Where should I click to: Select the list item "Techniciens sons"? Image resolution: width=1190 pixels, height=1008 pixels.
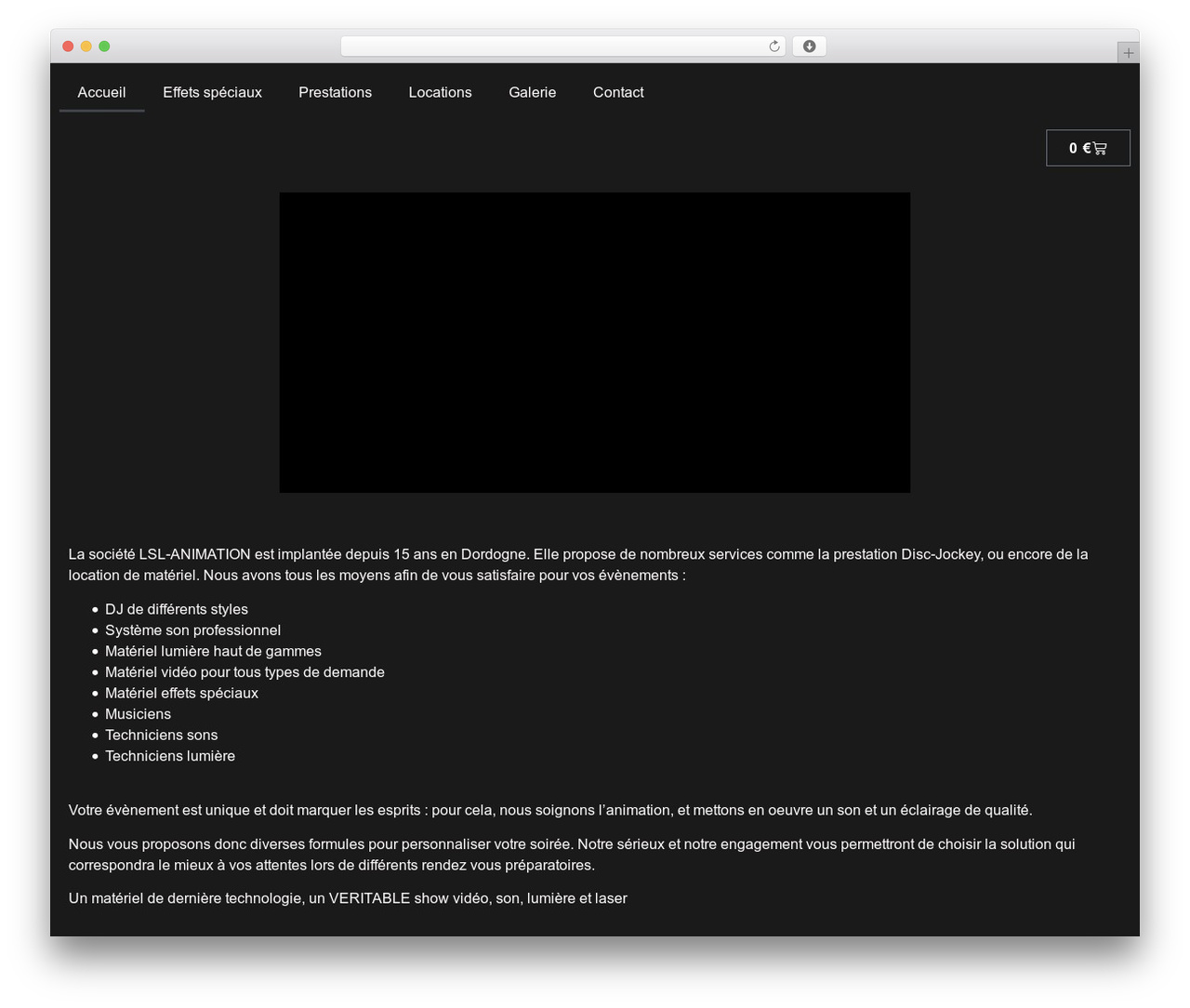coord(161,735)
